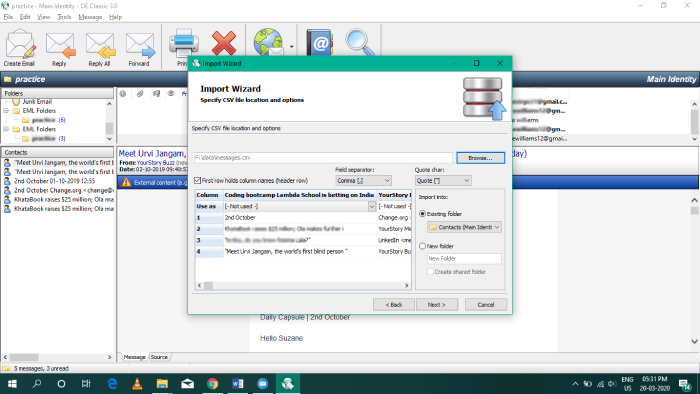Open the Tools menu

[64, 17]
